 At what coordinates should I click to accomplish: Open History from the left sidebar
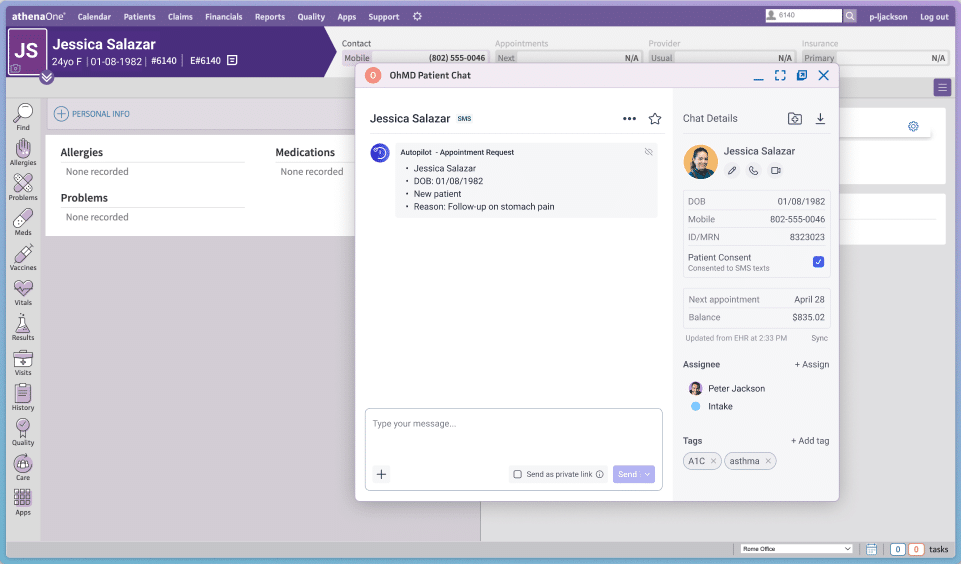click(x=23, y=397)
